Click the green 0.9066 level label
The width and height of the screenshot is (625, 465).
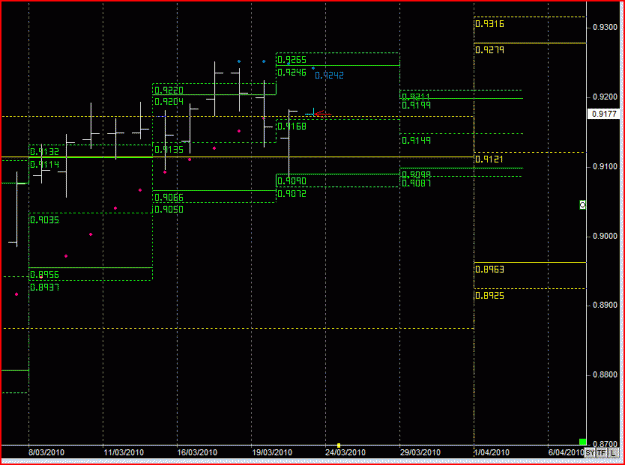tap(169, 198)
